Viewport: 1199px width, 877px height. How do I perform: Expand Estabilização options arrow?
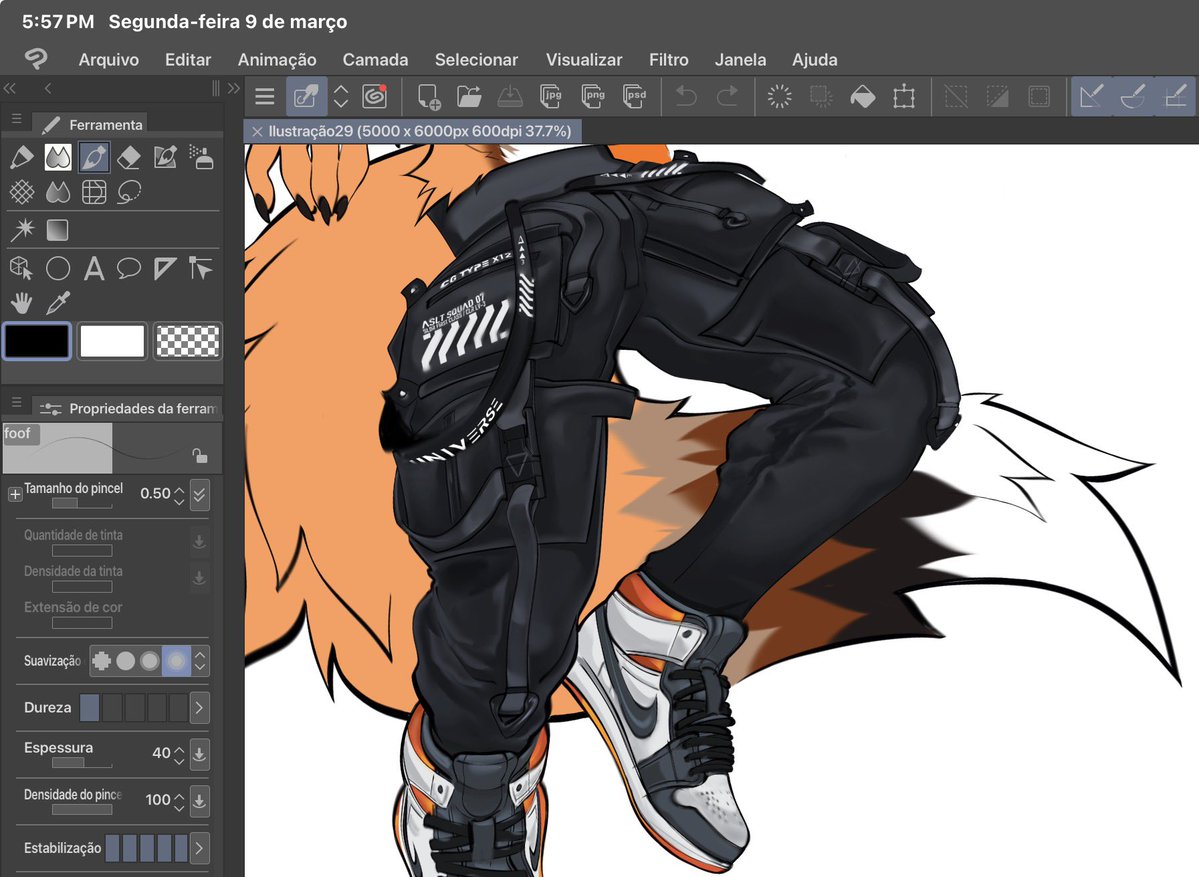tap(200, 848)
